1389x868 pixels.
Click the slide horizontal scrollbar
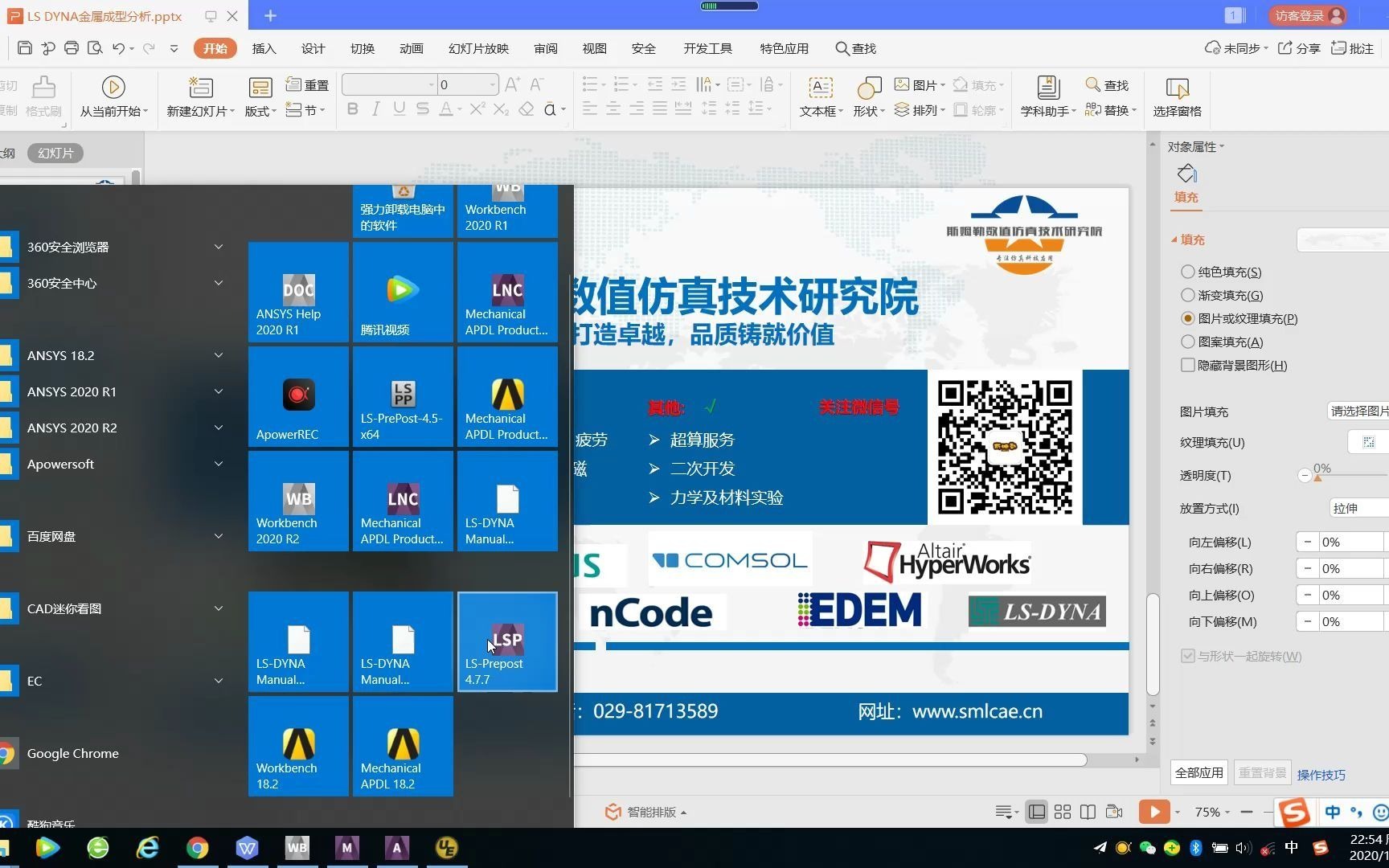830,759
